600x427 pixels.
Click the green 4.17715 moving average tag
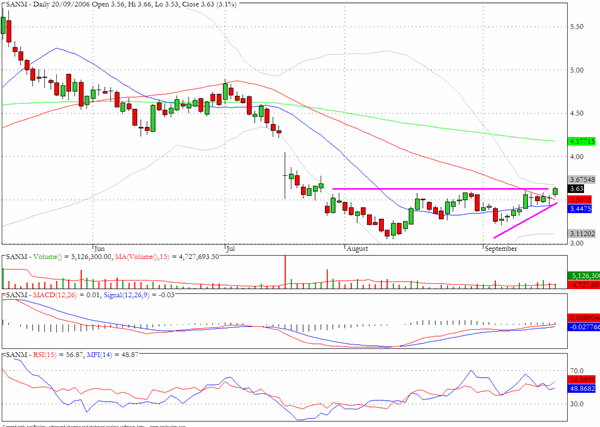point(582,142)
